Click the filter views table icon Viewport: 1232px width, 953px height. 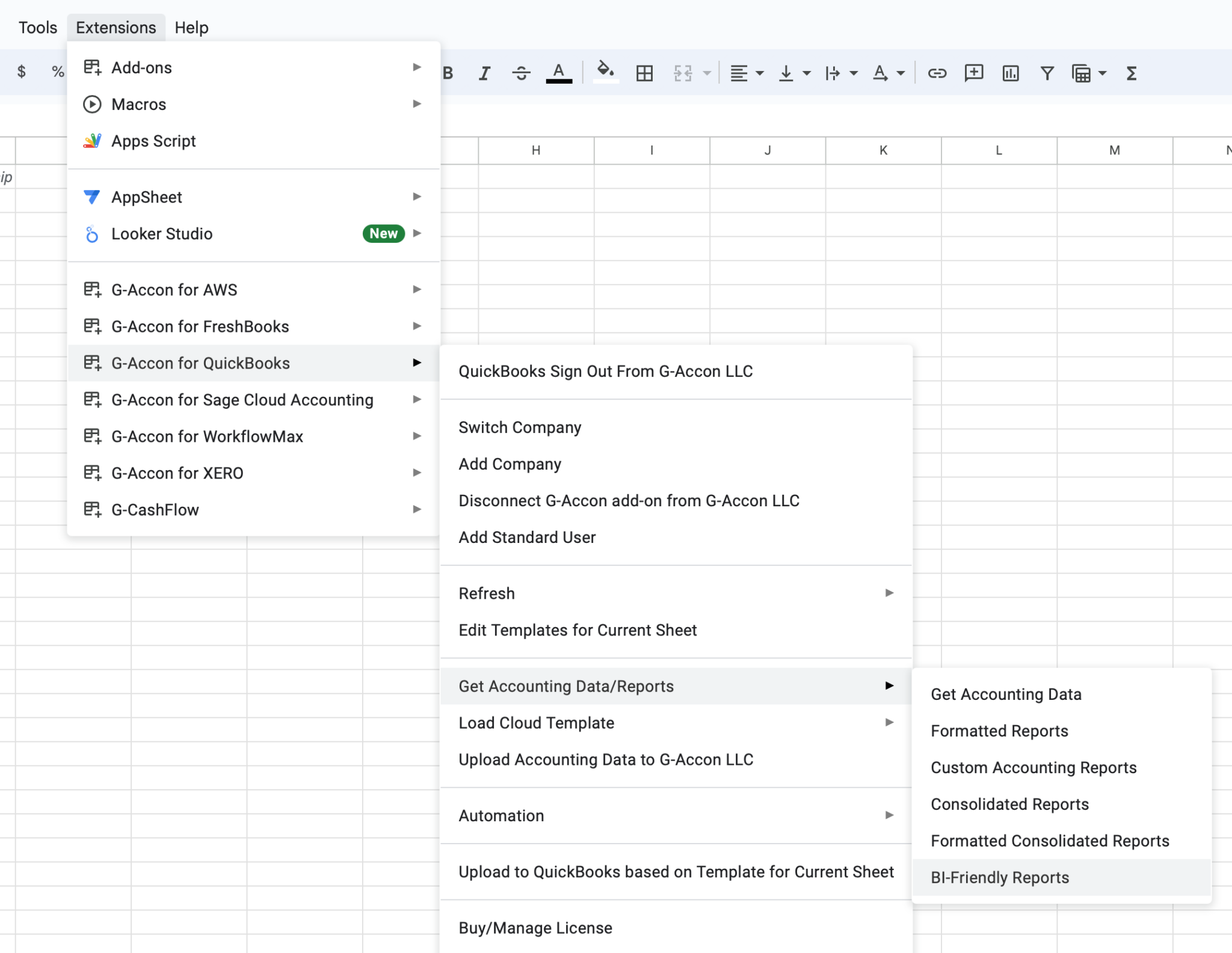(1081, 73)
